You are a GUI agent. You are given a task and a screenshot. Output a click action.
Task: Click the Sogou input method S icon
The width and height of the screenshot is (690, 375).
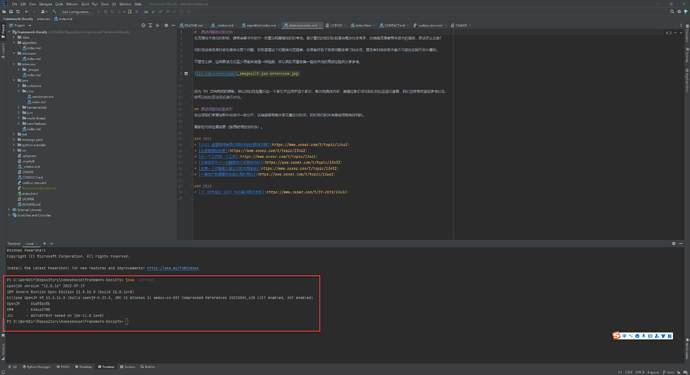click(x=617, y=336)
